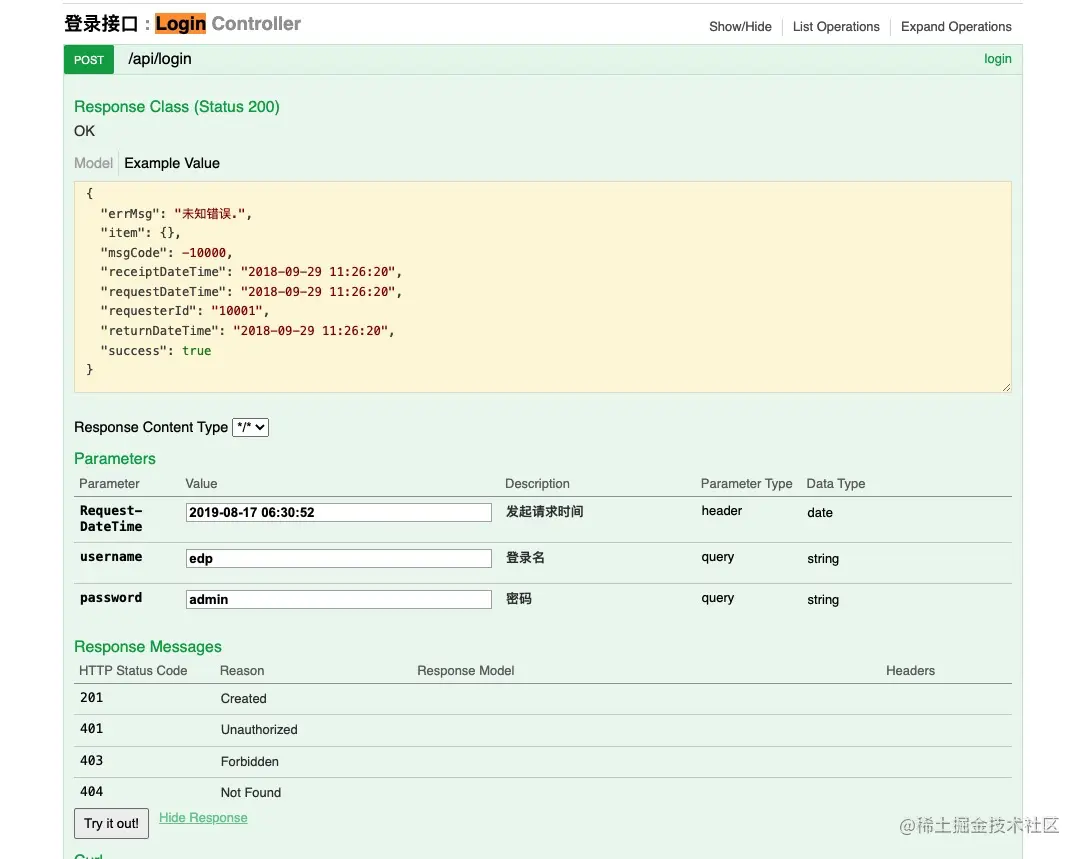Image resolution: width=1083 pixels, height=859 pixels.
Task: Click the Try it out! button
Action: pos(111,823)
